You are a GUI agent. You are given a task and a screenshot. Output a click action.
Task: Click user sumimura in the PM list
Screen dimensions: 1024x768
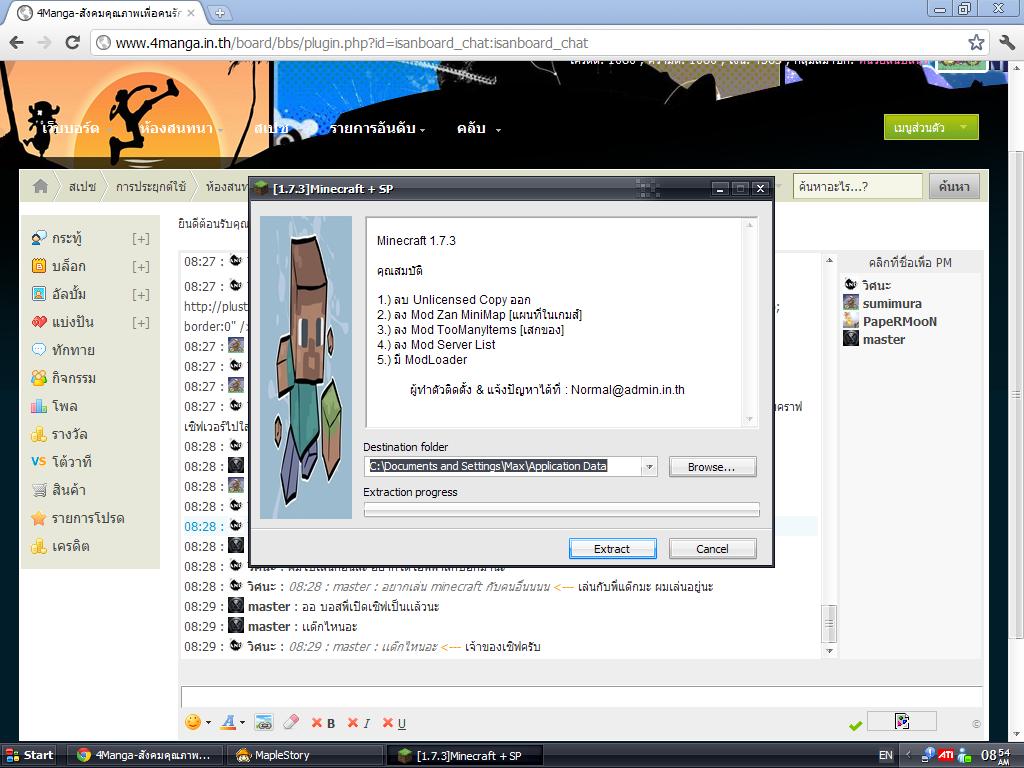tap(892, 304)
